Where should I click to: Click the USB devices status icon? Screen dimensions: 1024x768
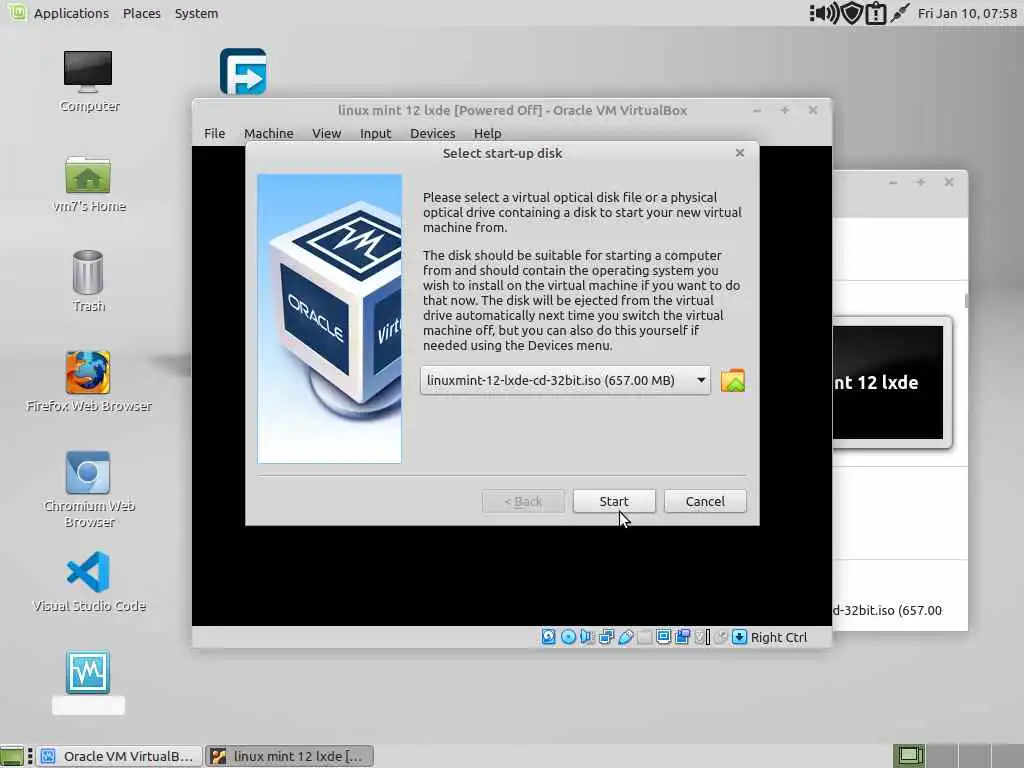click(x=626, y=637)
